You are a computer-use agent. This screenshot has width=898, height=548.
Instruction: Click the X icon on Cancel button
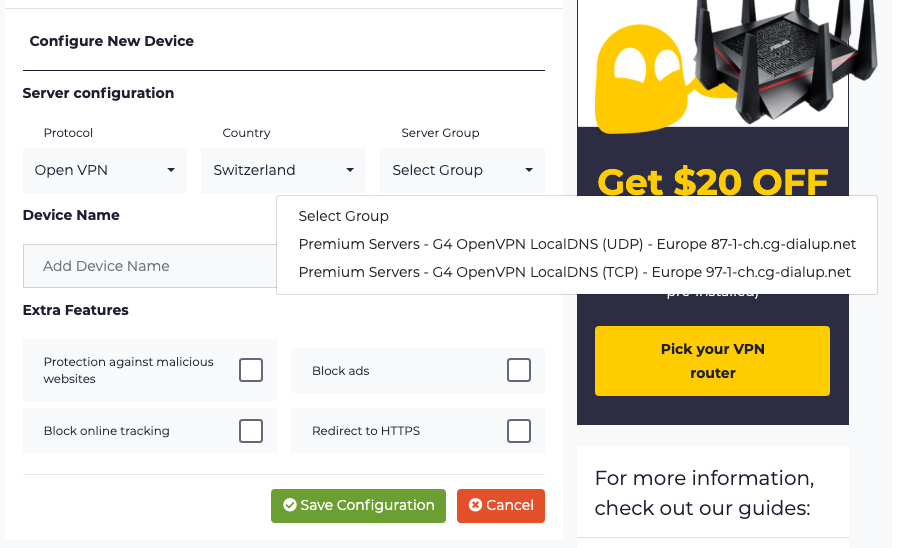475,505
